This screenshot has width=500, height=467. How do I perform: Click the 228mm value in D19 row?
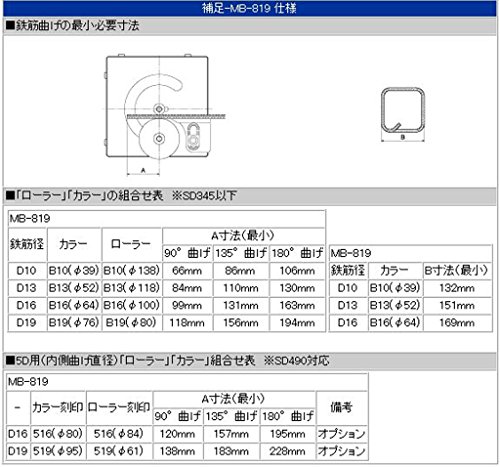point(287,451)
